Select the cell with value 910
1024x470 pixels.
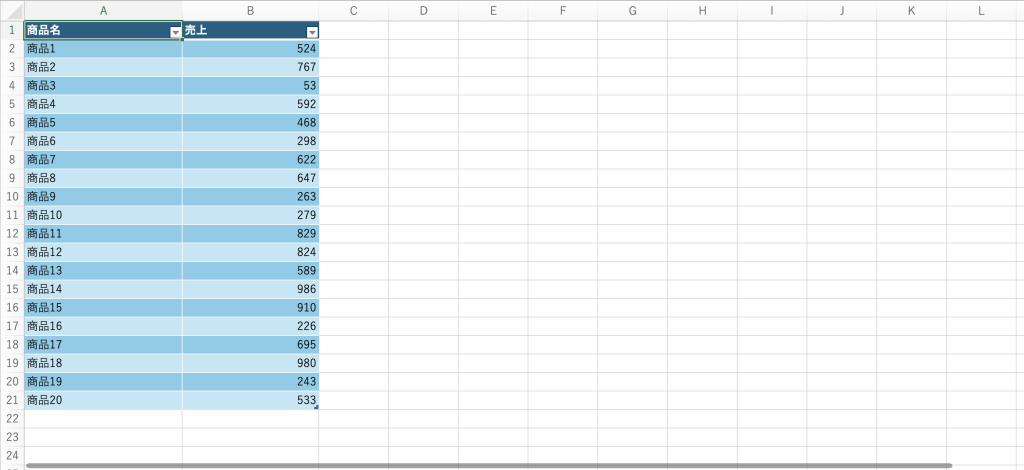click(250, 307)
